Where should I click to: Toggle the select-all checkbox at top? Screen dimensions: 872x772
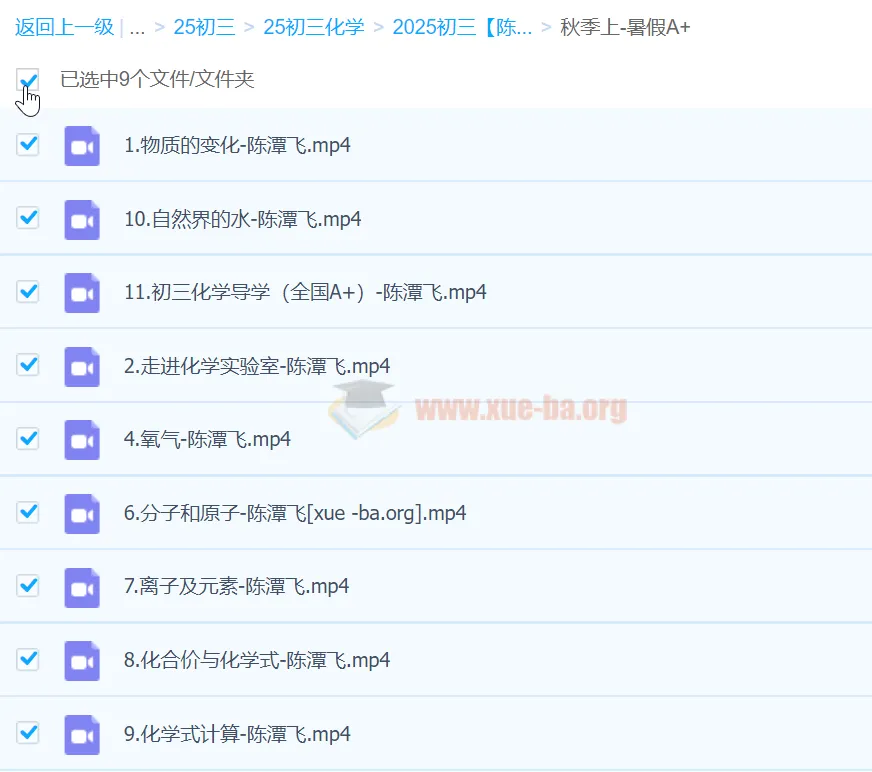click(x=28, y=80)
